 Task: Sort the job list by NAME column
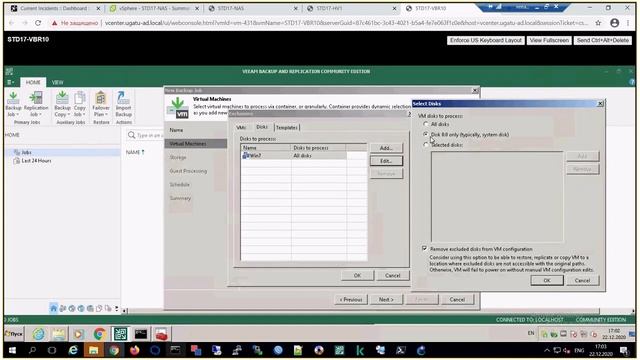pos(135,152)
